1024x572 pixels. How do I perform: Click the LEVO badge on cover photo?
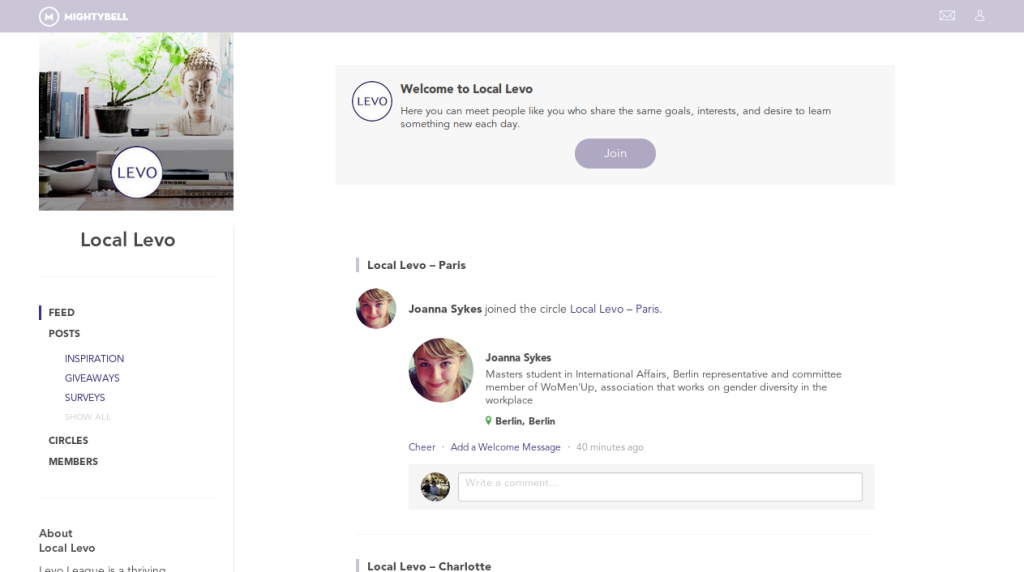[x=136, y=172]
